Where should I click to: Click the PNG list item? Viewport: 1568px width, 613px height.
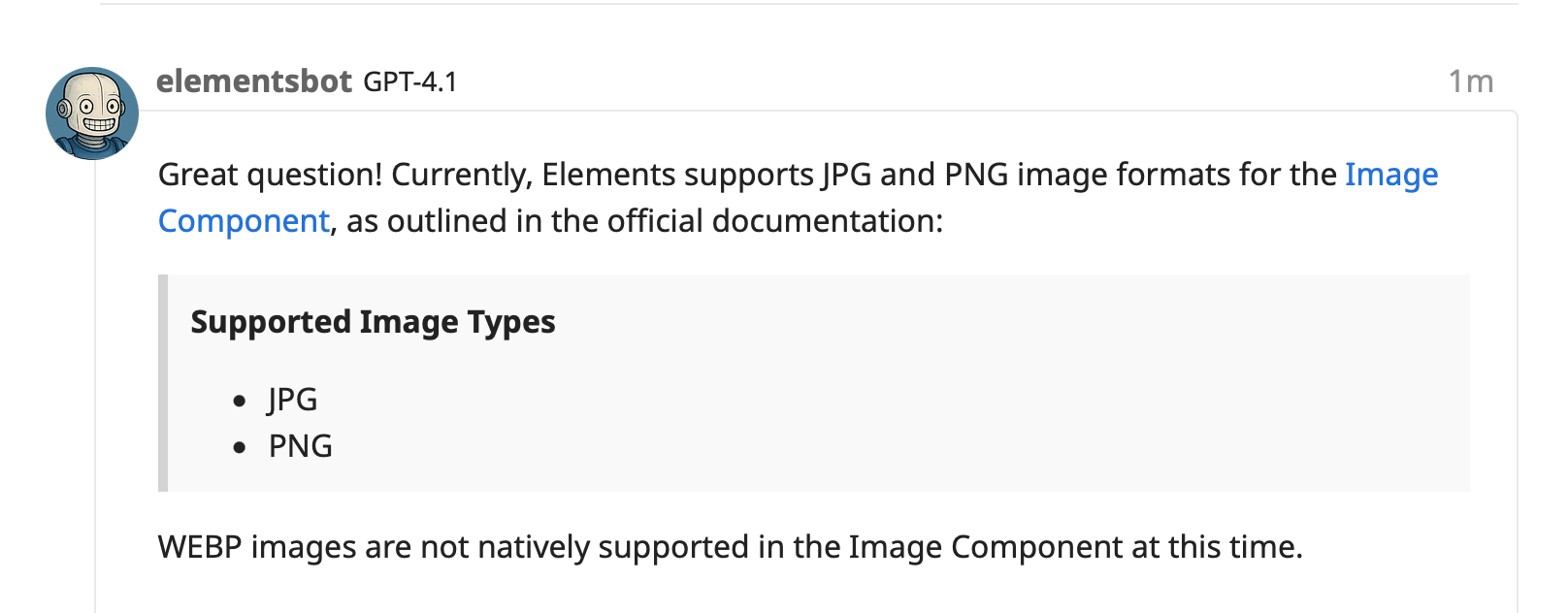coord(300,446)
